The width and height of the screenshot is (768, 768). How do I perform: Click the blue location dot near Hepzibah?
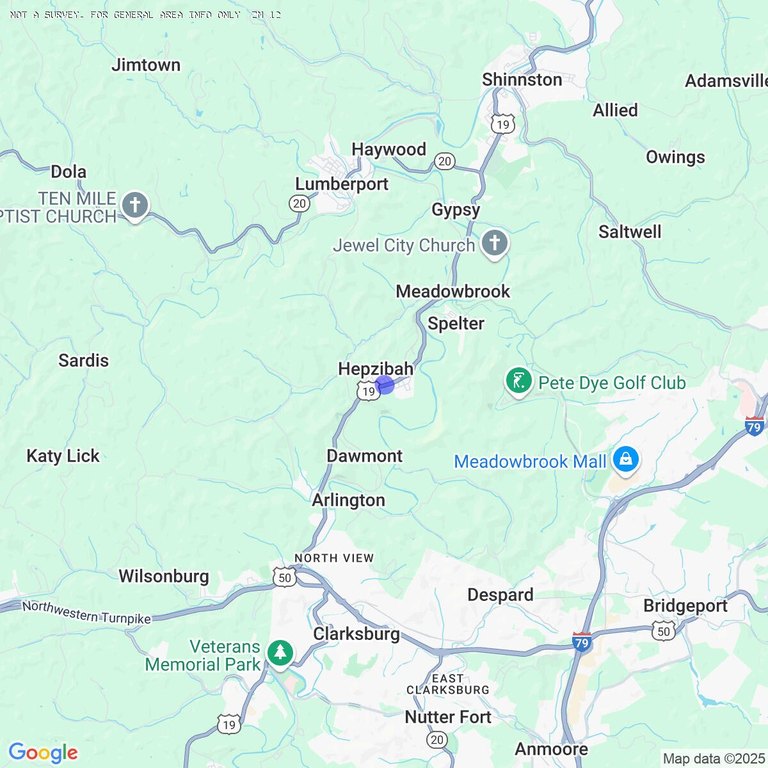click(384, 385)
